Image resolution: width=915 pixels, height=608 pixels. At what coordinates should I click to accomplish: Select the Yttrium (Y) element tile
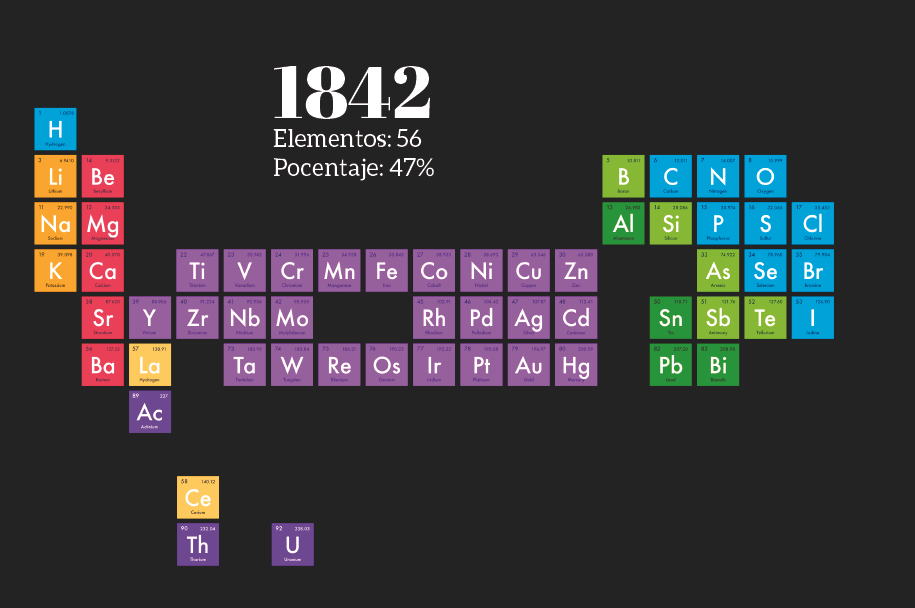(x=150, y=318)
